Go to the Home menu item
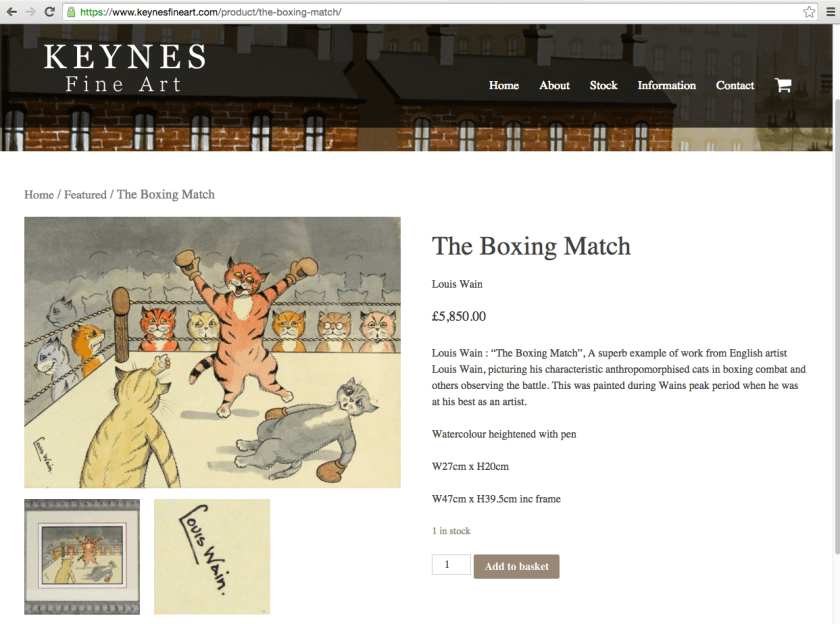Image resolution: width=840 pixels, height=624 pixels. (504, 85)
